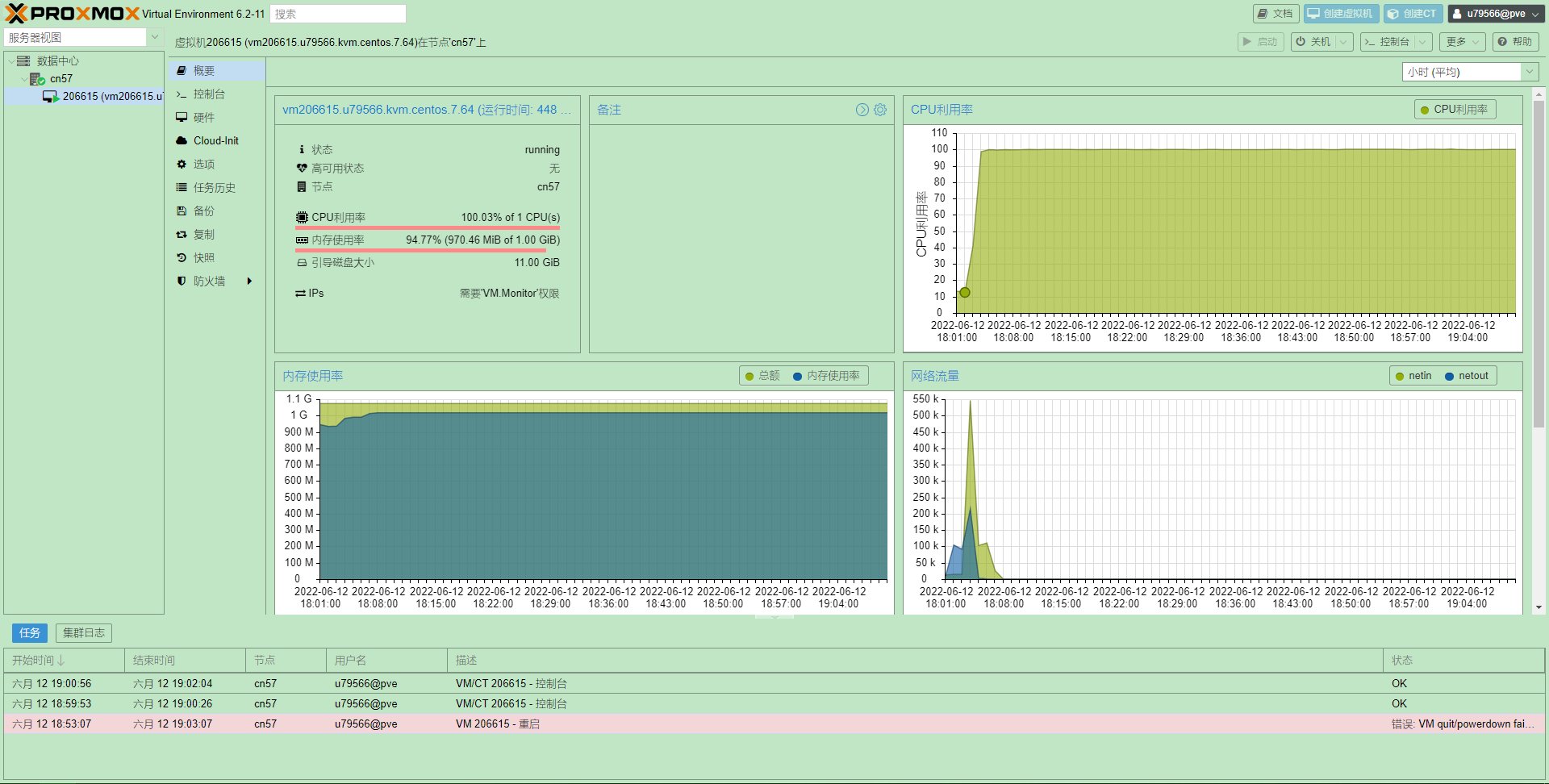Open the 小时 (平均) timeframe dropdown

1530,72
